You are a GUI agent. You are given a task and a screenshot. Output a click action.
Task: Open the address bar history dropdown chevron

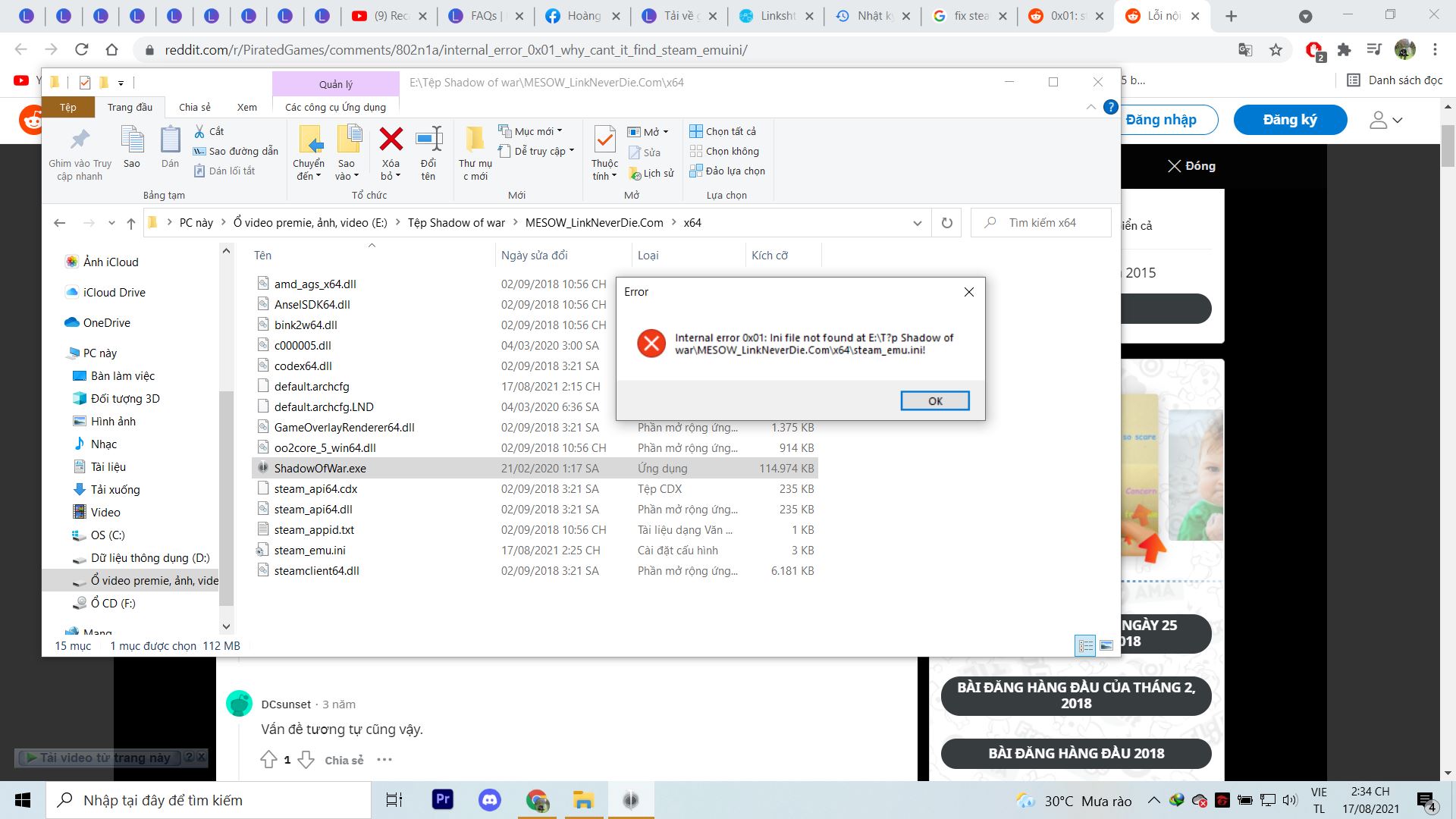coord(918,223)
